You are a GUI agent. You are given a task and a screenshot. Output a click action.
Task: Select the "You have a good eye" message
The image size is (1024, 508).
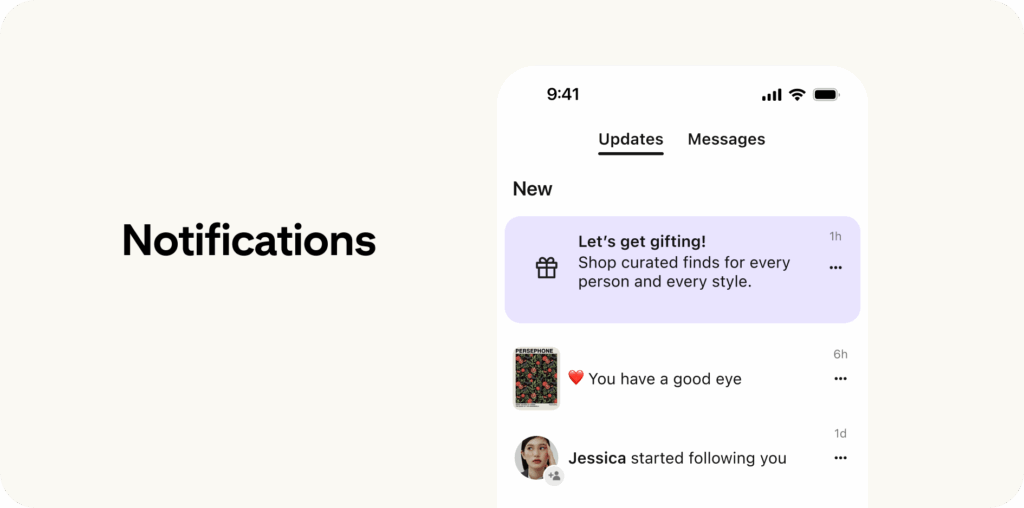pos(665,379)
